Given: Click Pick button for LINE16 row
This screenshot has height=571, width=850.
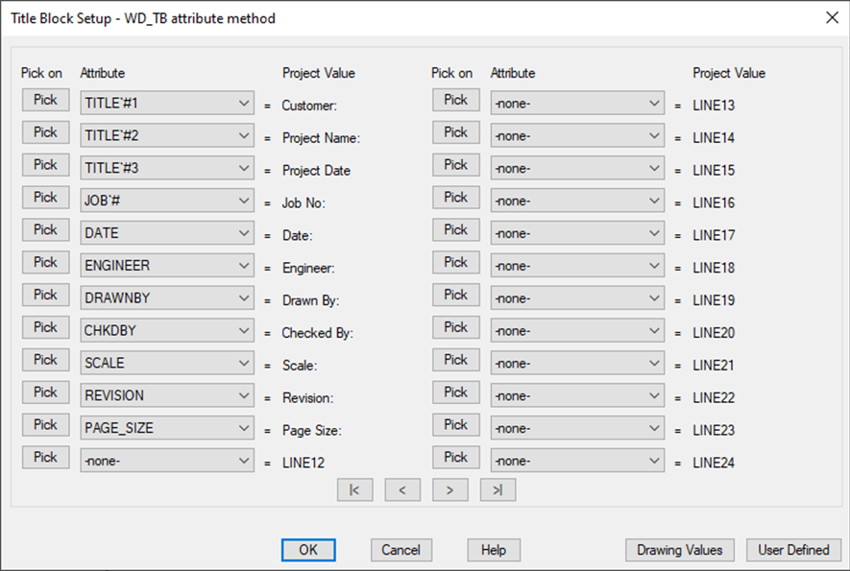Looking at the screenshot, I should point(456,197).
